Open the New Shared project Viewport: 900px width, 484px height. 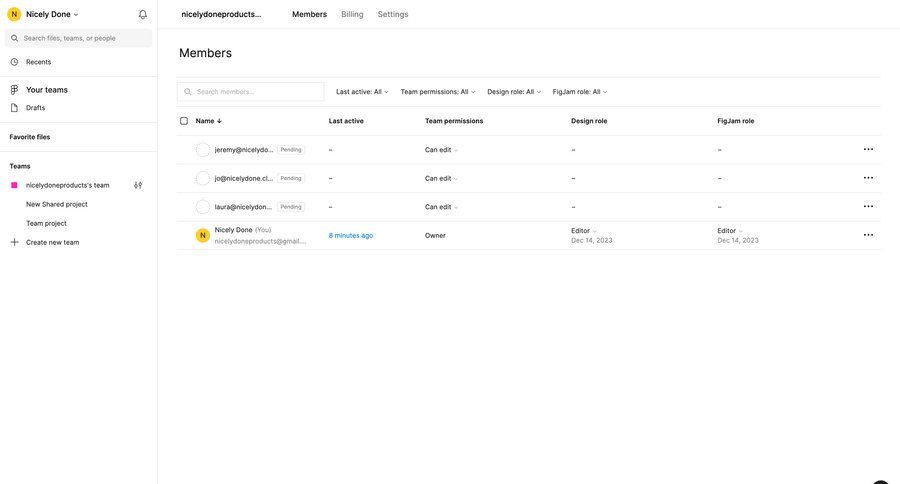(x=57, y=204)
